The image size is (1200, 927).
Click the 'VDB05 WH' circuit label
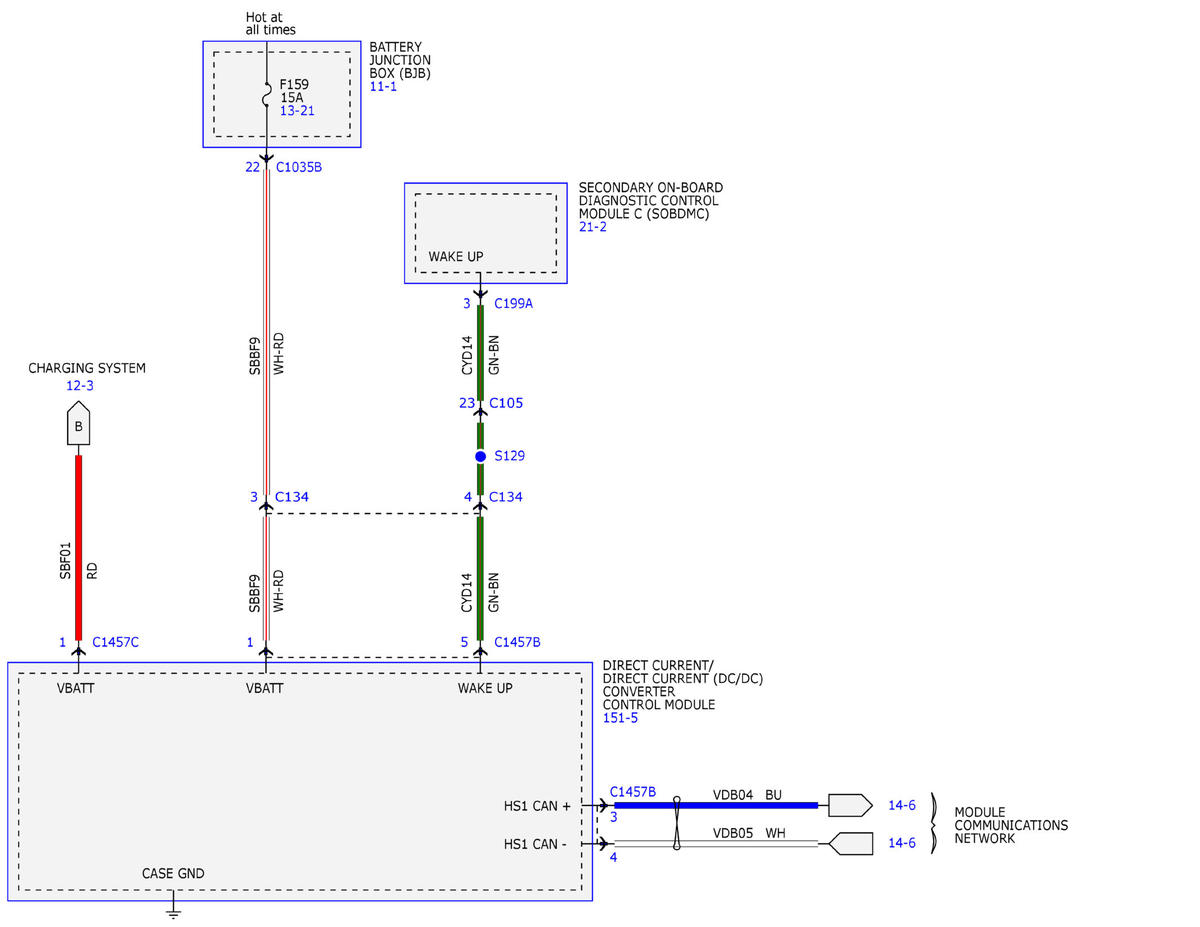pos(748,833)
